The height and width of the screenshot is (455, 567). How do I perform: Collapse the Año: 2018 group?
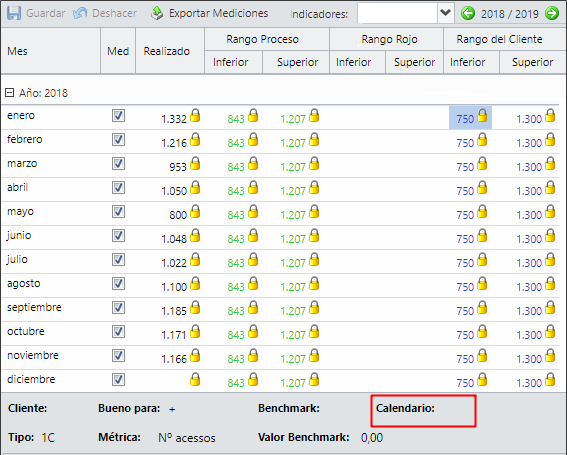tap(9, 93)
